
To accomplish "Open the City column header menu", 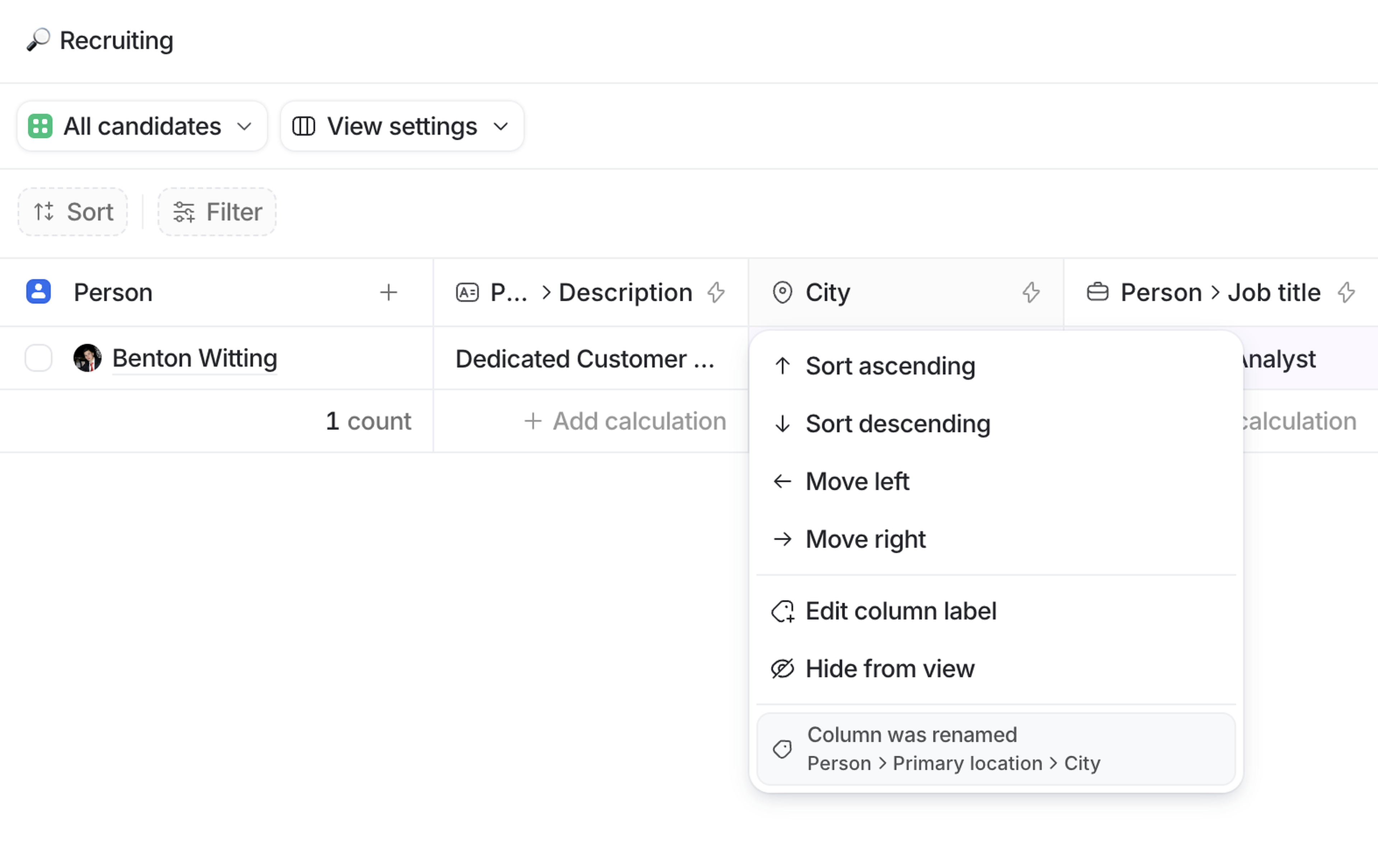I will (828, 293).
